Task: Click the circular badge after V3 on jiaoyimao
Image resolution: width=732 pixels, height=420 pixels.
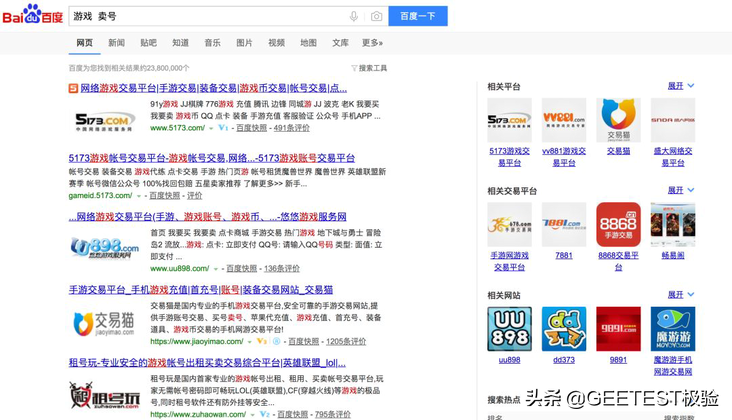Action: pyautogui.click(x=276, y=342)
